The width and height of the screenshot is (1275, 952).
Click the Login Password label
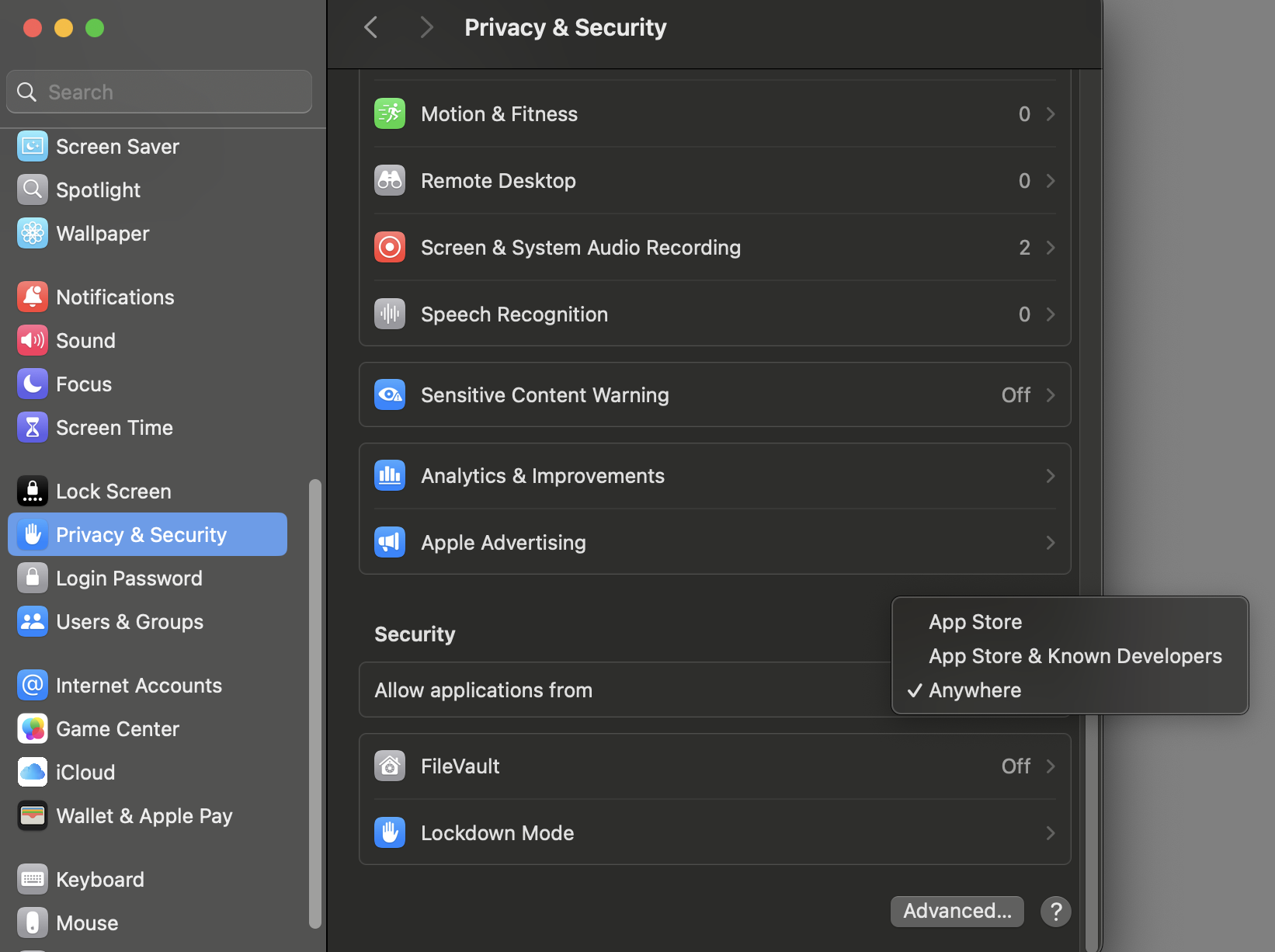click(x=129, y=578)
